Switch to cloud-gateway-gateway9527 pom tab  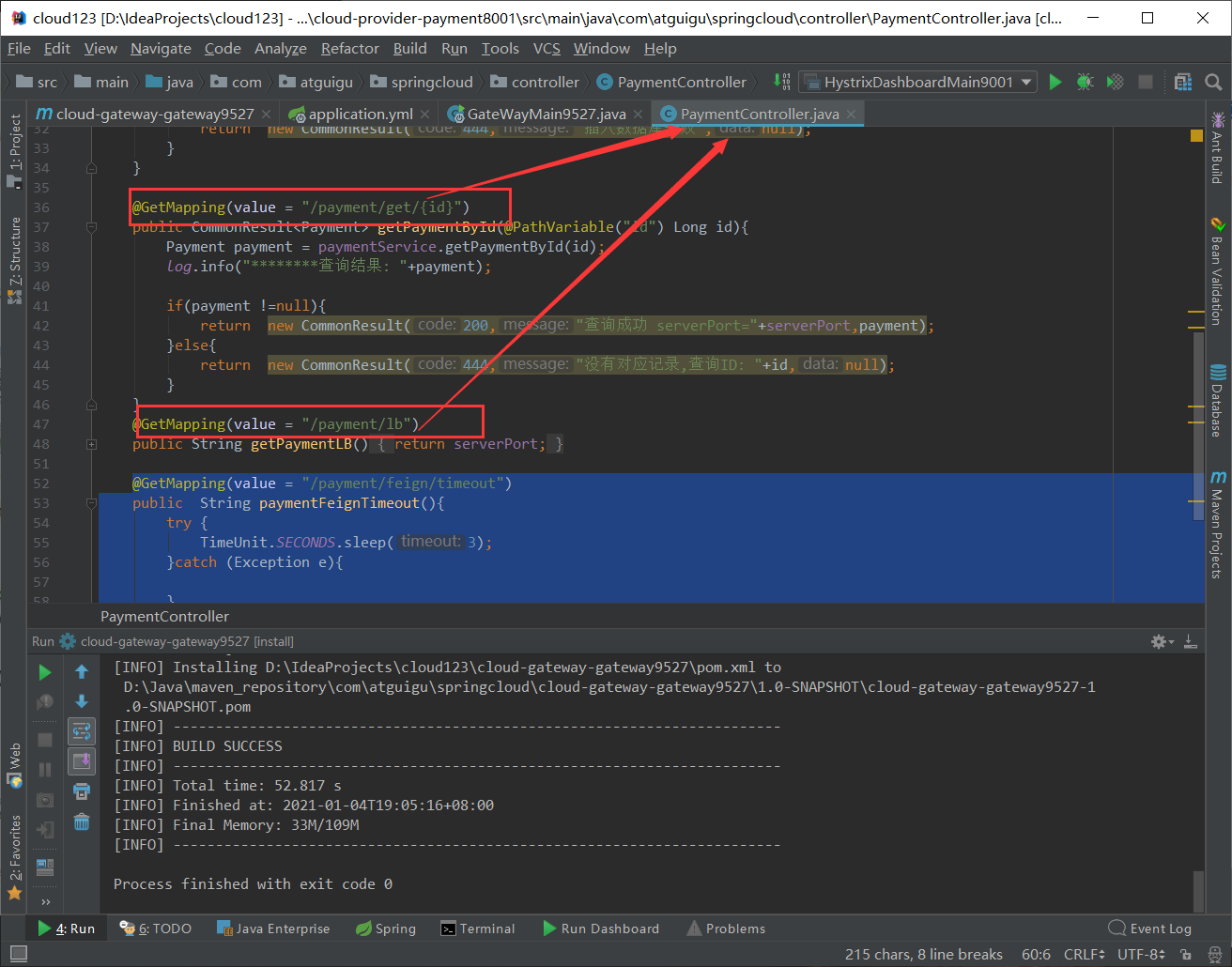tap(154, 114)
